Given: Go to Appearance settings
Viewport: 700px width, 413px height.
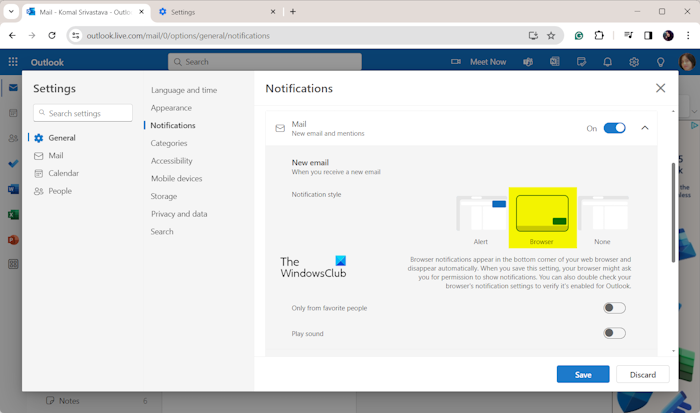Looking at the screenshot, I should 171,108.
